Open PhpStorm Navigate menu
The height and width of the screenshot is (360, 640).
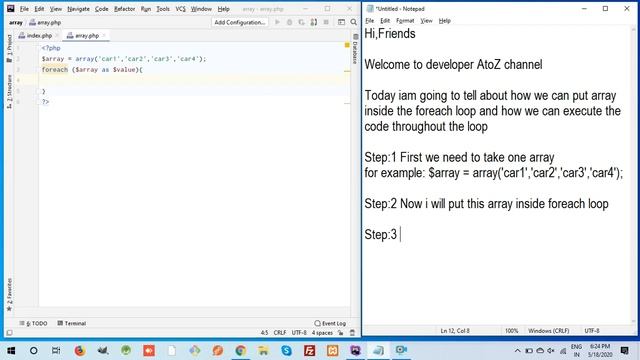(78, 9)
